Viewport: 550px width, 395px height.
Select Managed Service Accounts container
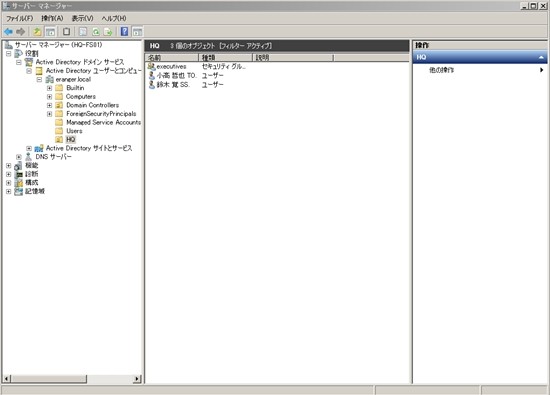pos(103,122)
